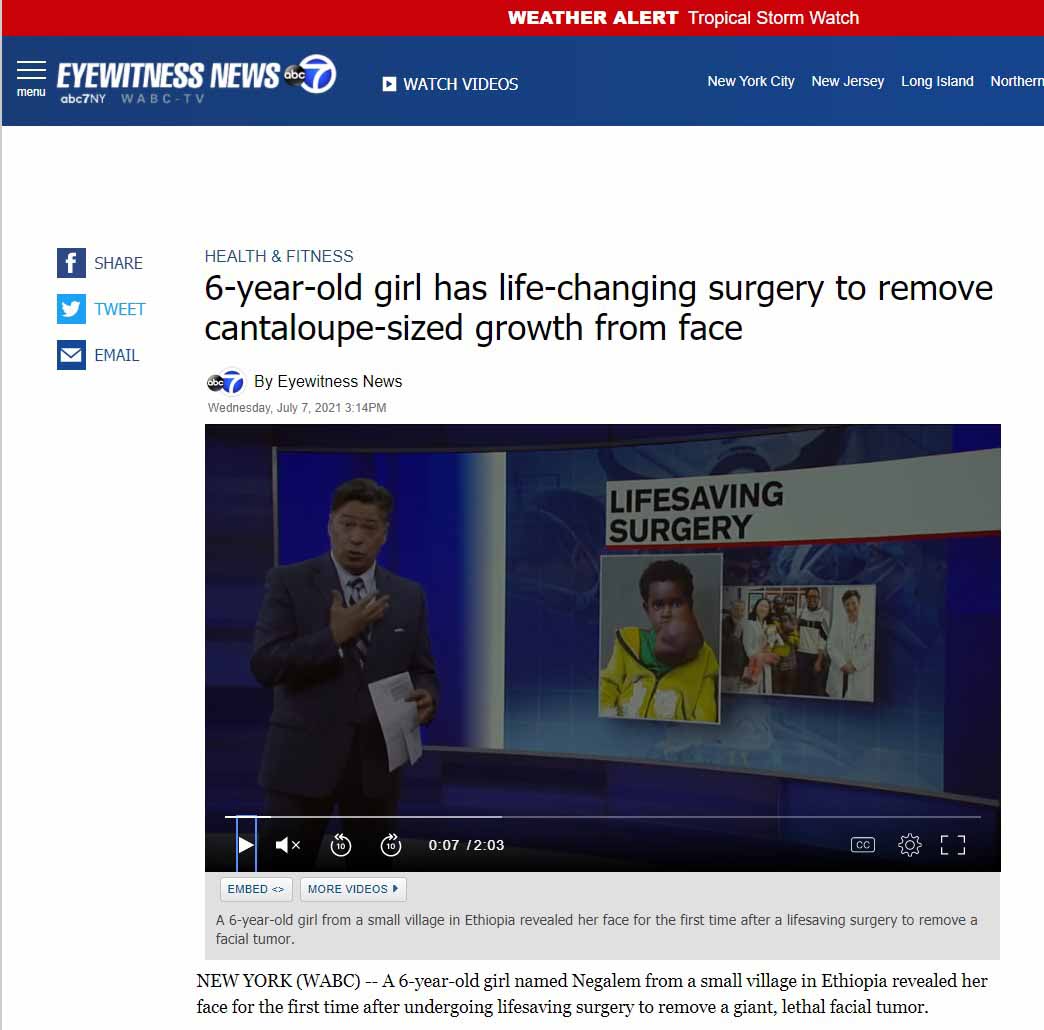Image resolution: width=1044 pixels, height=1030 pixels.
Task: Play the Lifesaving Surgery video
Action: coord(246,845)
